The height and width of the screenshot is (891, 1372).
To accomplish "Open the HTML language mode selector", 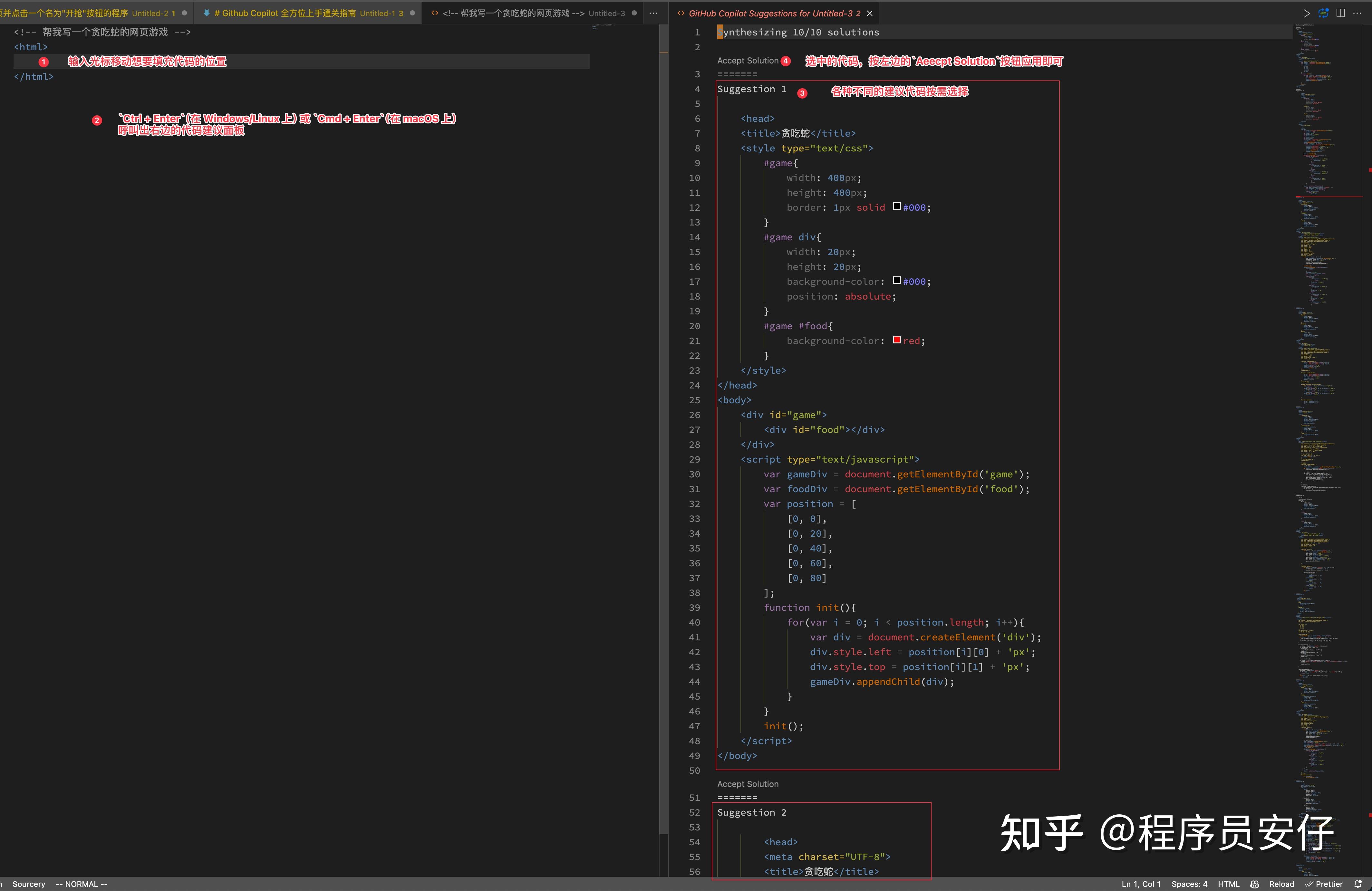I will 1229,884.
